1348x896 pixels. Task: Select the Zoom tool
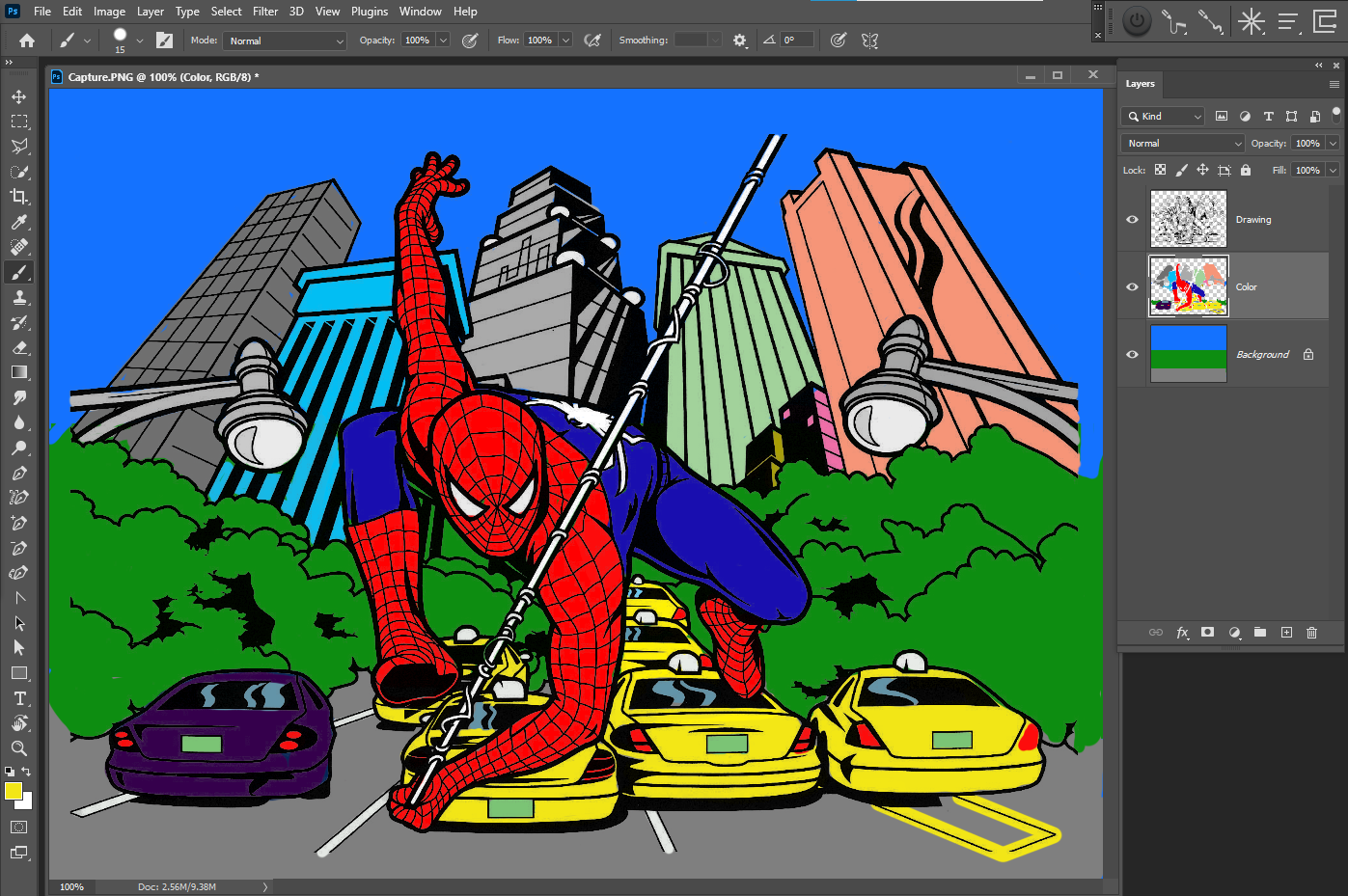(18, 748)
